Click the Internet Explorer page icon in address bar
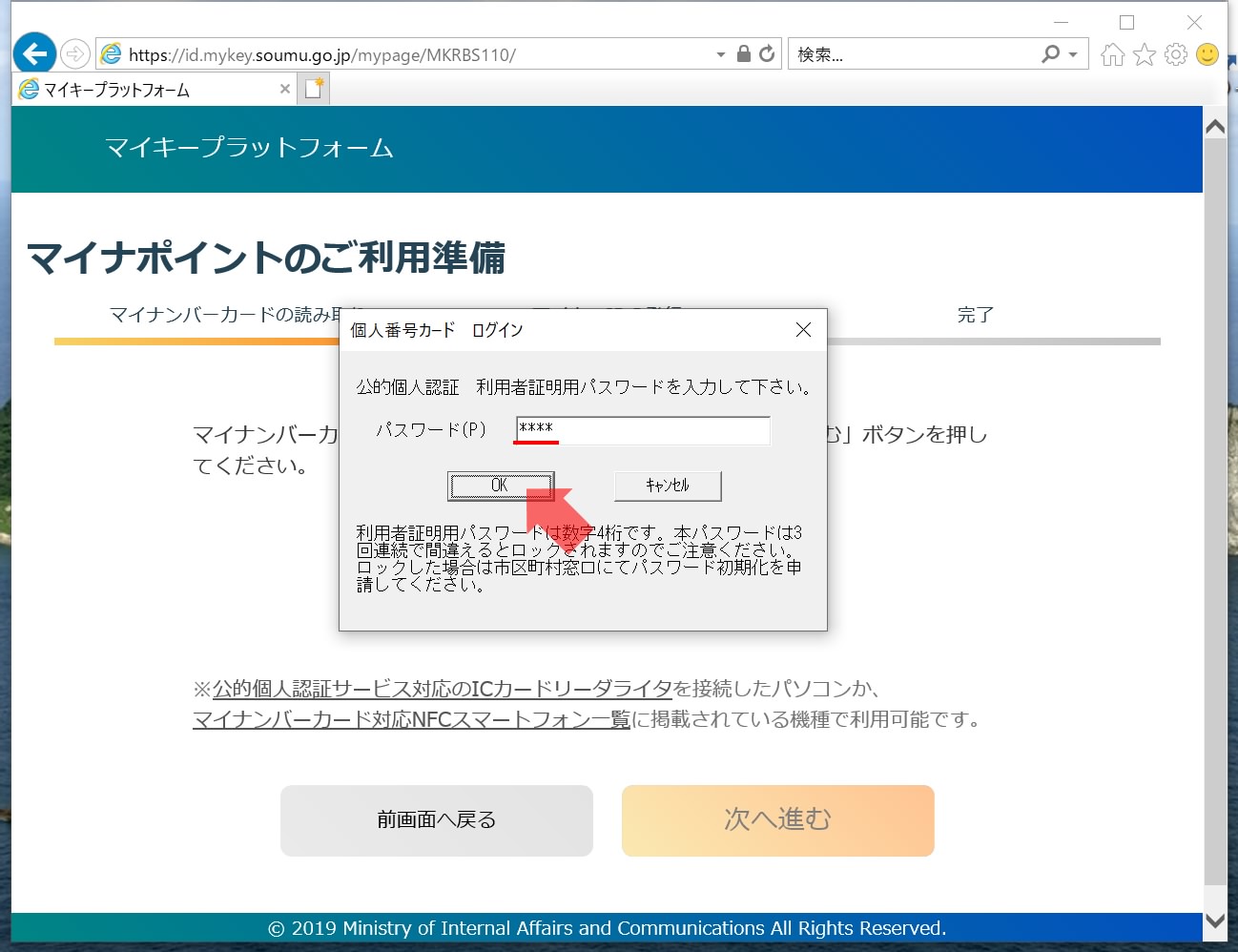 coord(112,54)
